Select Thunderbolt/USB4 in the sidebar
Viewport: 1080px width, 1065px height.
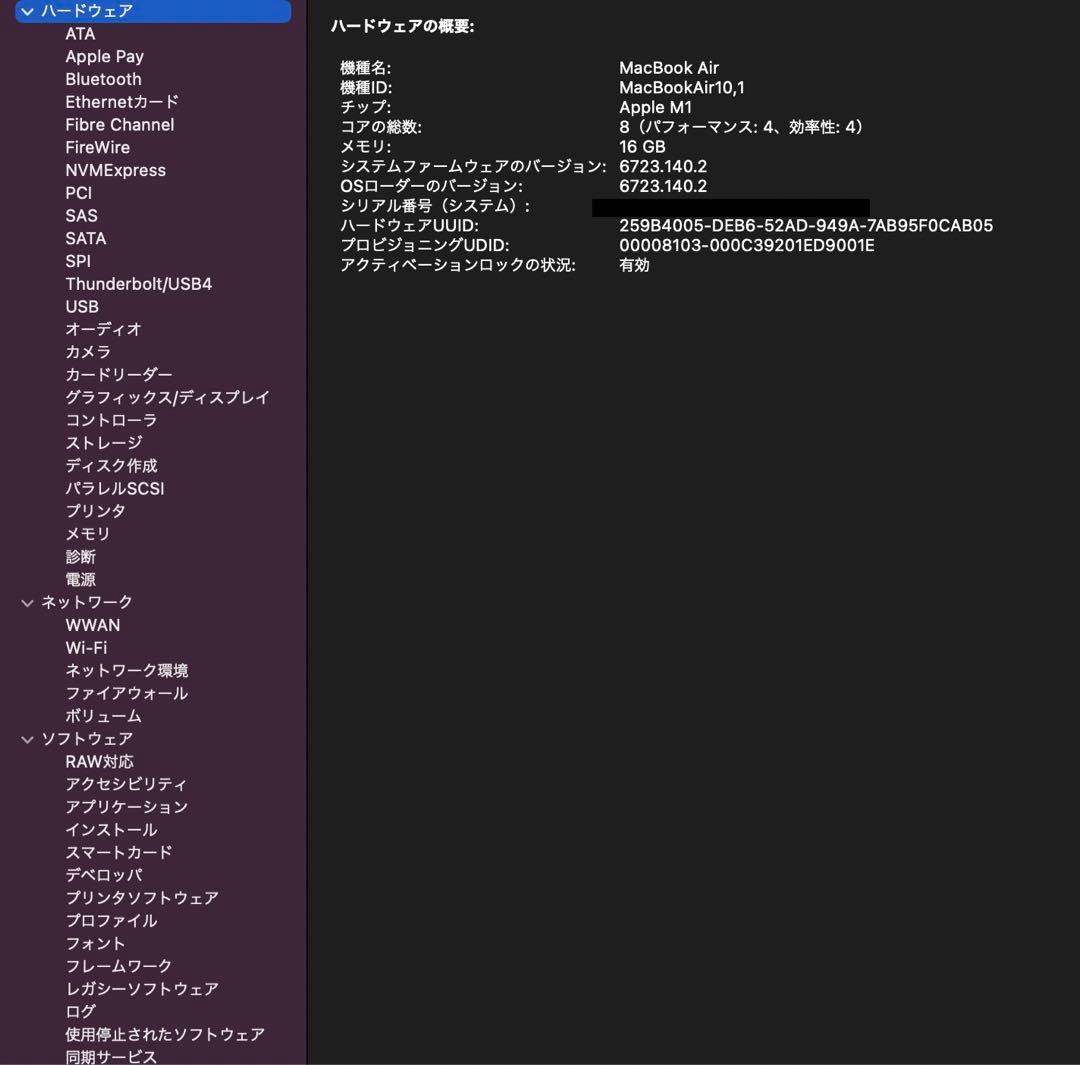click(x=138, y=284)
